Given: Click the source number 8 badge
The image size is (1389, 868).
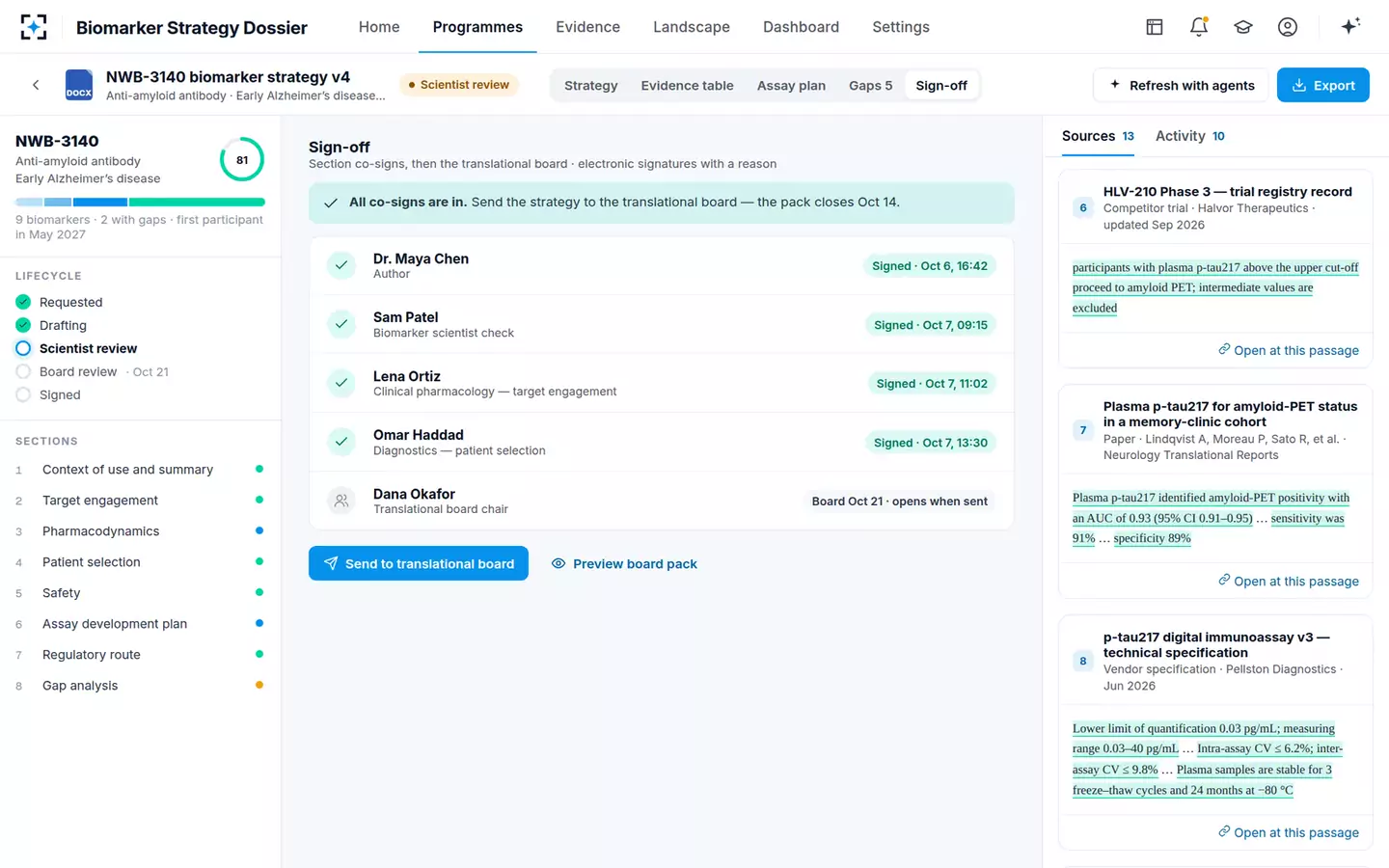Looking at the screenshot, I should (1083, 661).
